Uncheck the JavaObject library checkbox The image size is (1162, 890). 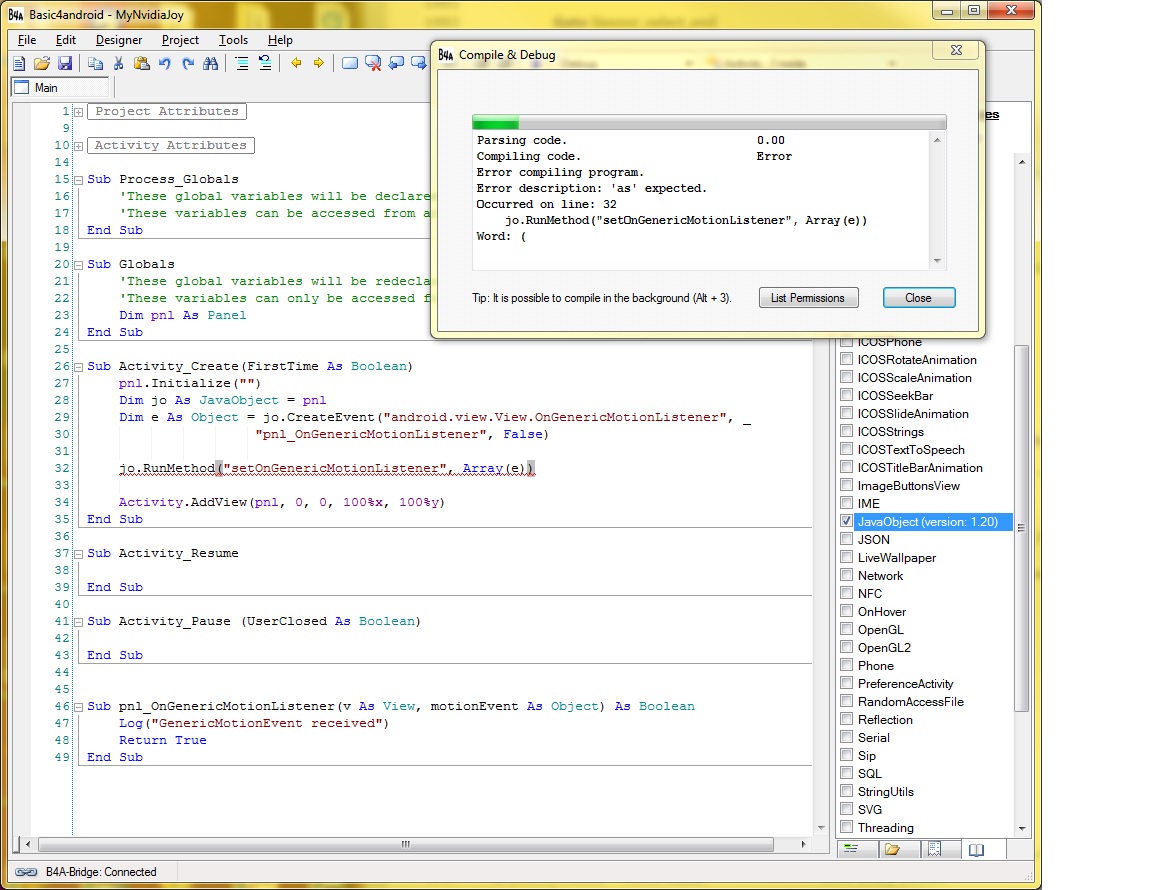(847, 522)
